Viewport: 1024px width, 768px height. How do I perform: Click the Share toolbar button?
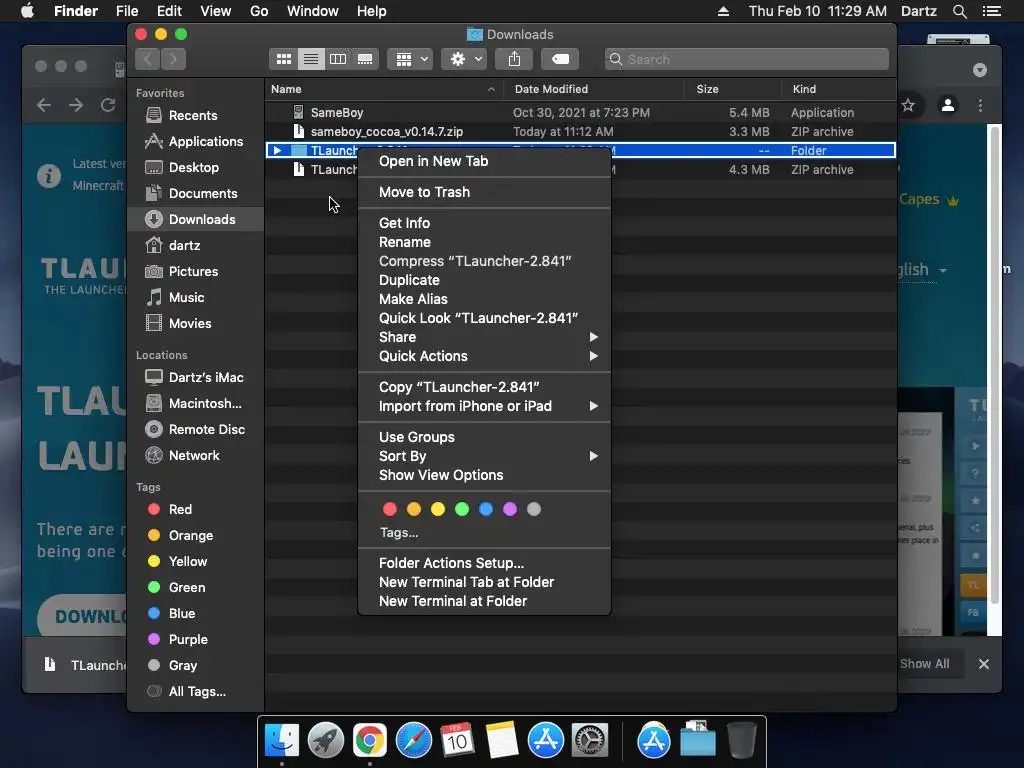(515, 59)
